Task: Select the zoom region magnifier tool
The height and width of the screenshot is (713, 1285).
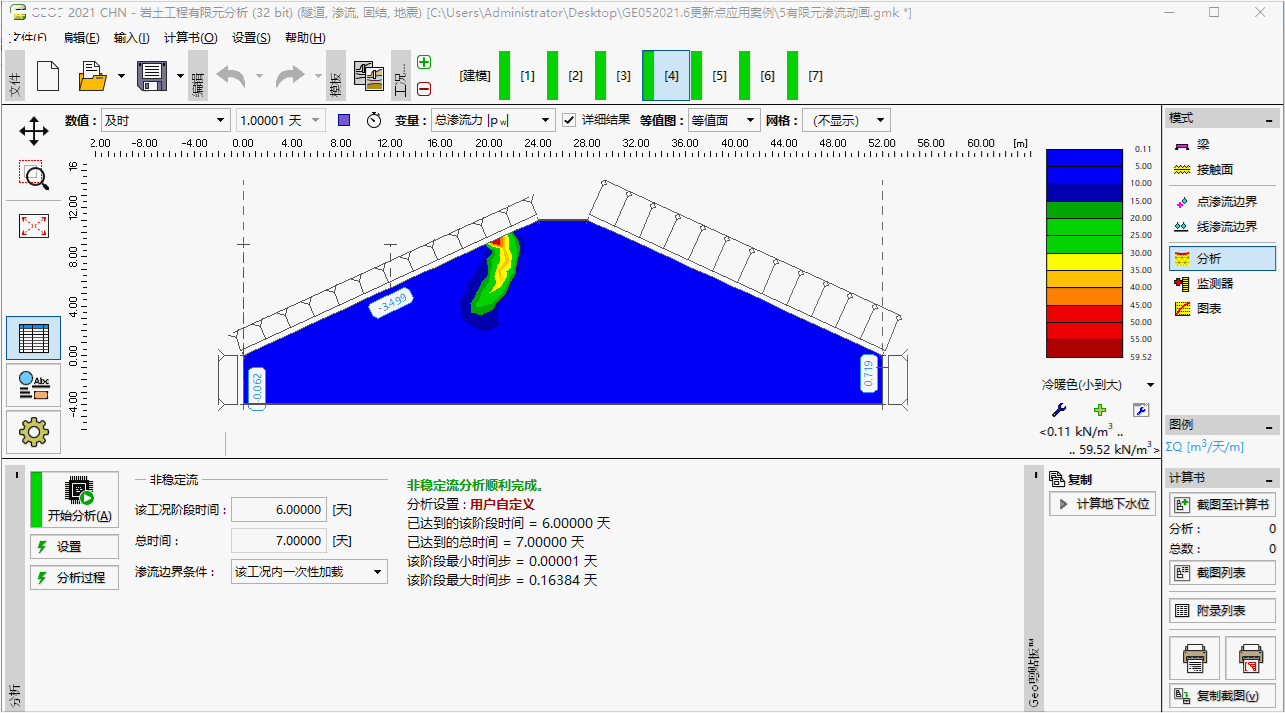Action: (34, 177)
